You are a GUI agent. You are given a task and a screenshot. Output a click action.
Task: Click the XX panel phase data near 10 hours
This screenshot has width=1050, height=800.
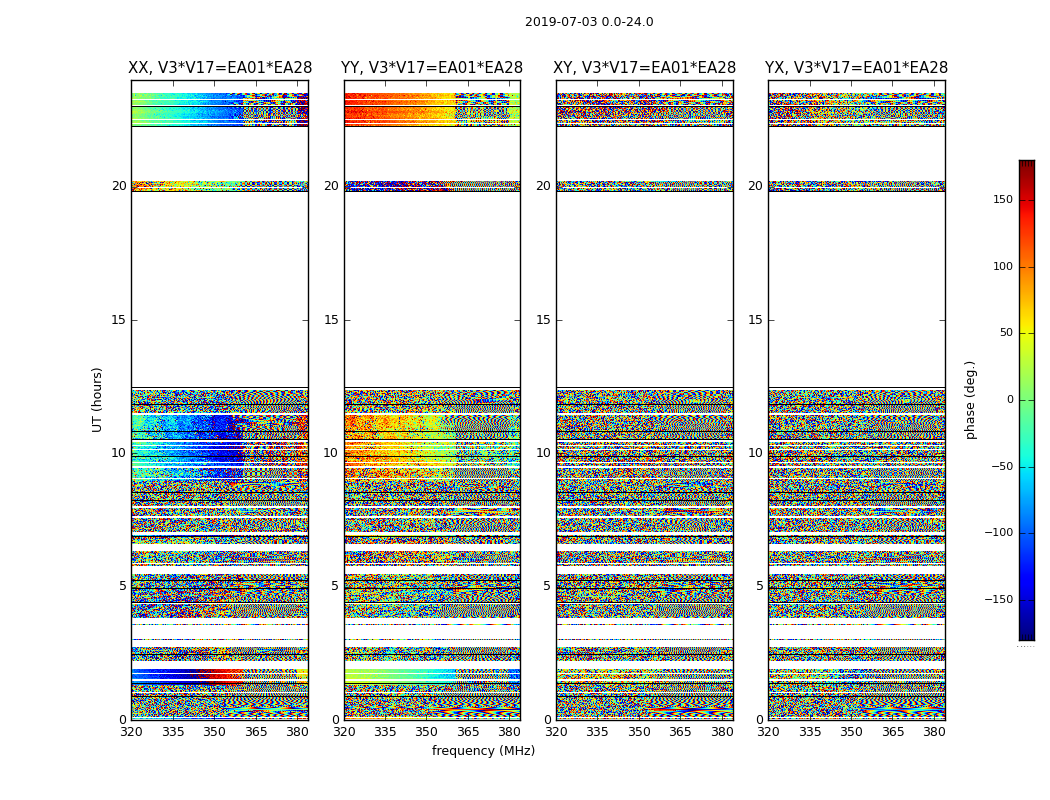pos(220,449)
